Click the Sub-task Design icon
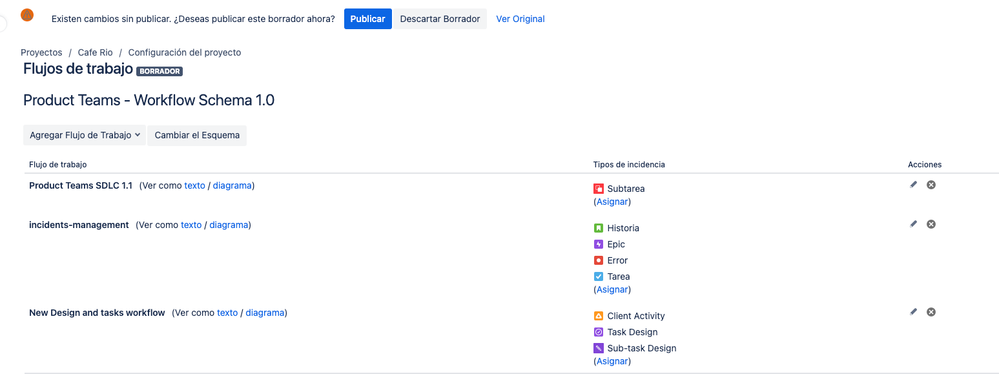Screen dimensions: 999x376 598,348
